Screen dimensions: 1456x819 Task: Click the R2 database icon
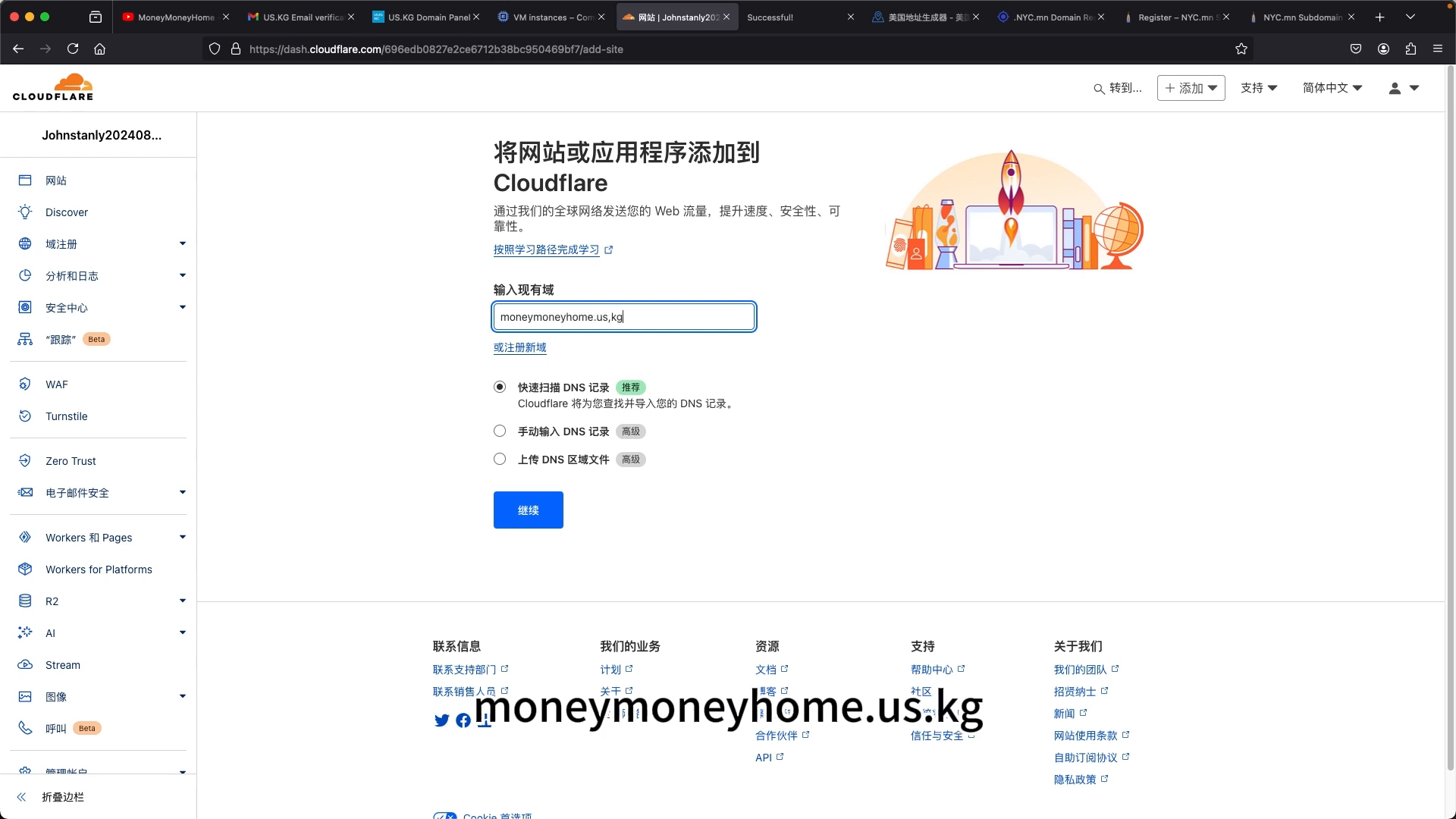click(25, 601)
